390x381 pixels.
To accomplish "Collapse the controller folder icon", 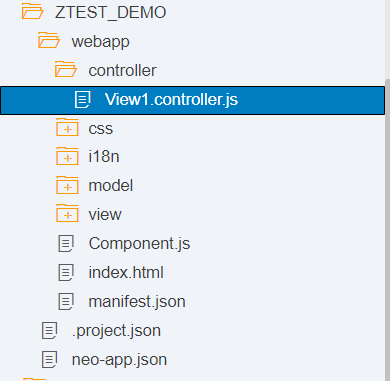I will click(x=66, y=69).
